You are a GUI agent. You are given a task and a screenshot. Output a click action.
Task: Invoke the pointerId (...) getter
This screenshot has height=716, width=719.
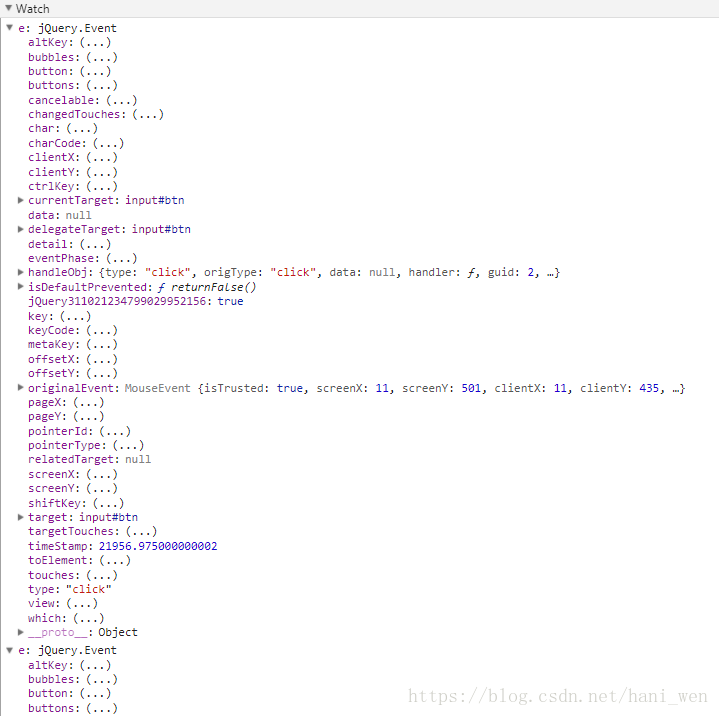click(x=115, y=431)
